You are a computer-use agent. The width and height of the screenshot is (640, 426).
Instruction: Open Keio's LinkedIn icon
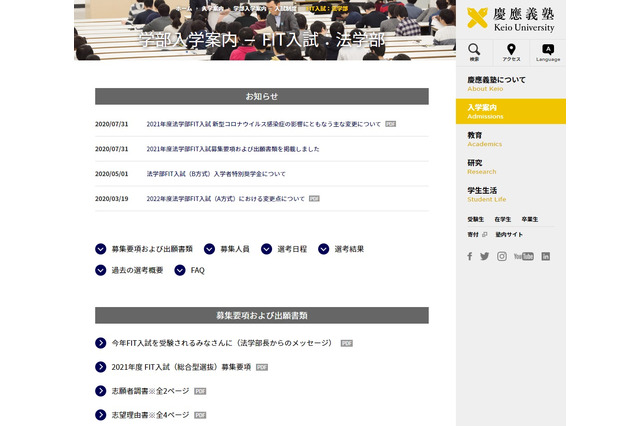click(x=546, y=256)
